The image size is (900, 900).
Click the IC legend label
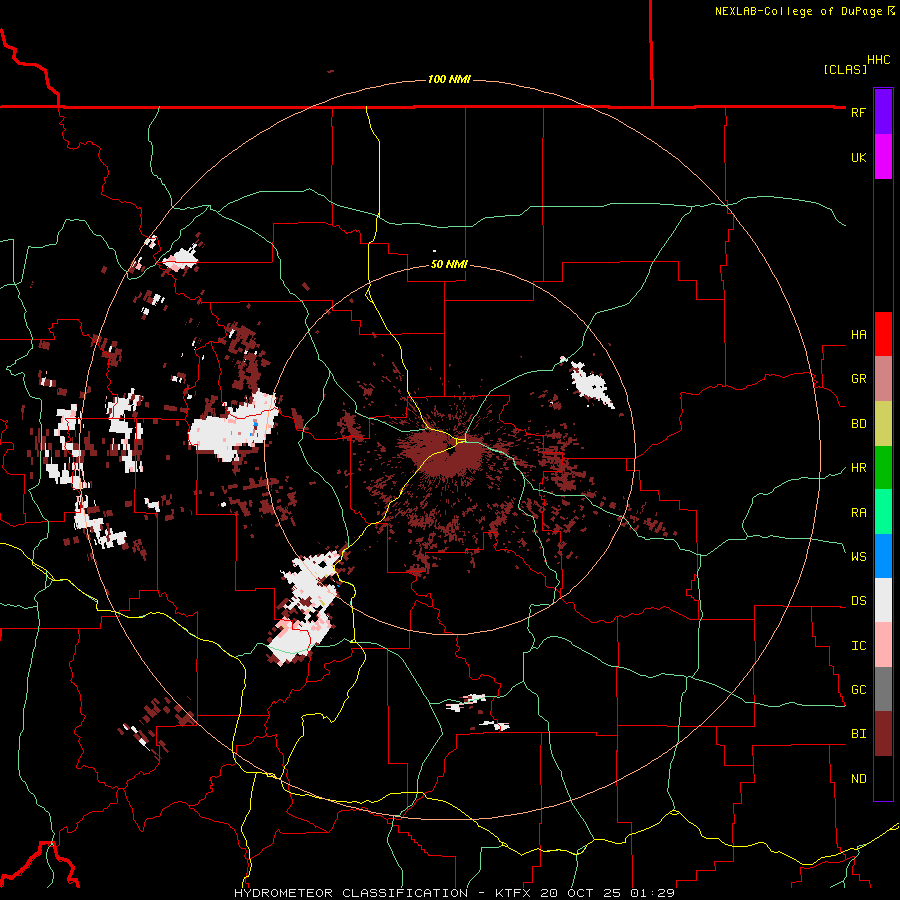858,646
